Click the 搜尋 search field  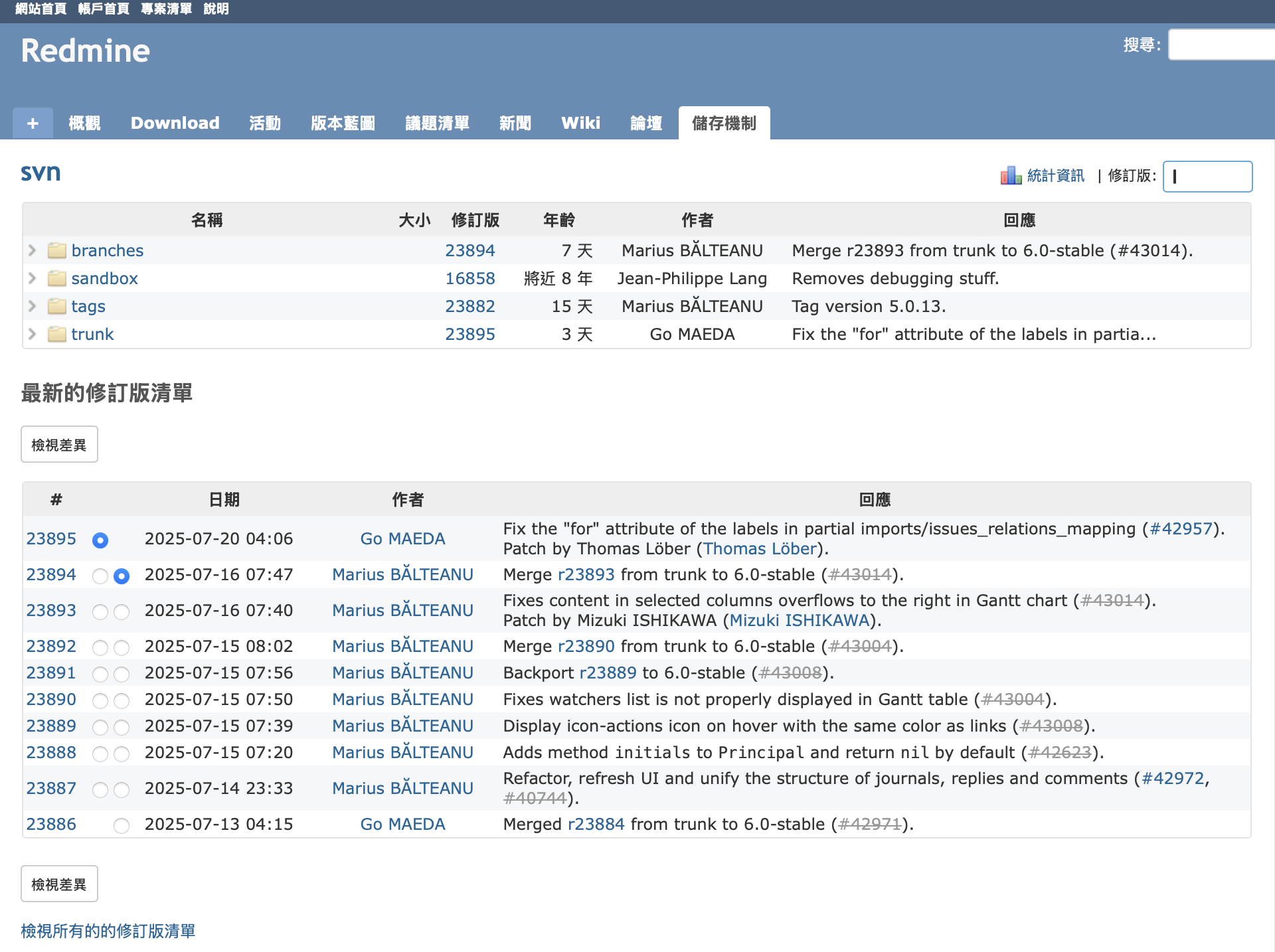1222,44
